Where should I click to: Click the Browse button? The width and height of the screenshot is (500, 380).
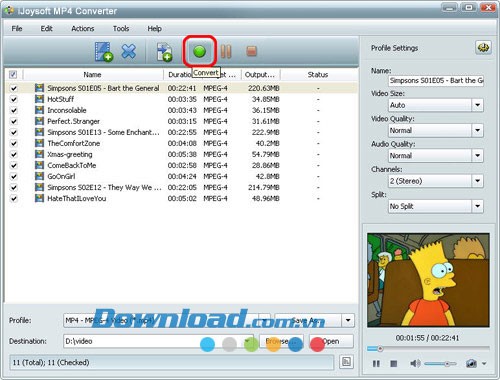pyautogui.click(x=281, y=341)
